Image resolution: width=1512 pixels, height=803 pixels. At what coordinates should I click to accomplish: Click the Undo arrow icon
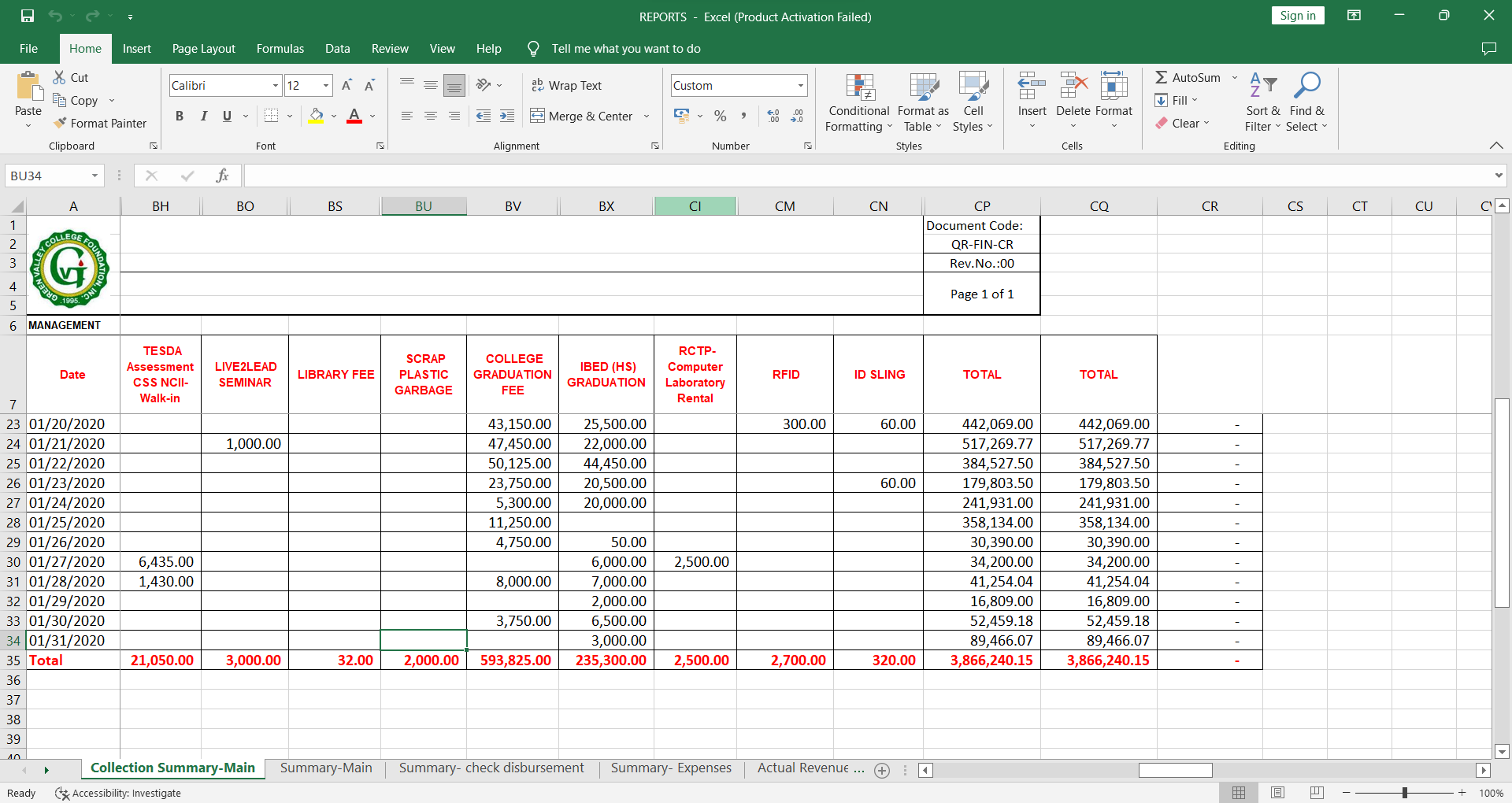pos(55,16)
